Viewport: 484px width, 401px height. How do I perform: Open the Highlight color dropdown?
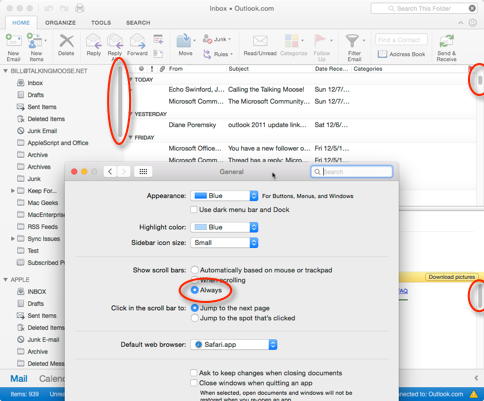tap(224, 227)
